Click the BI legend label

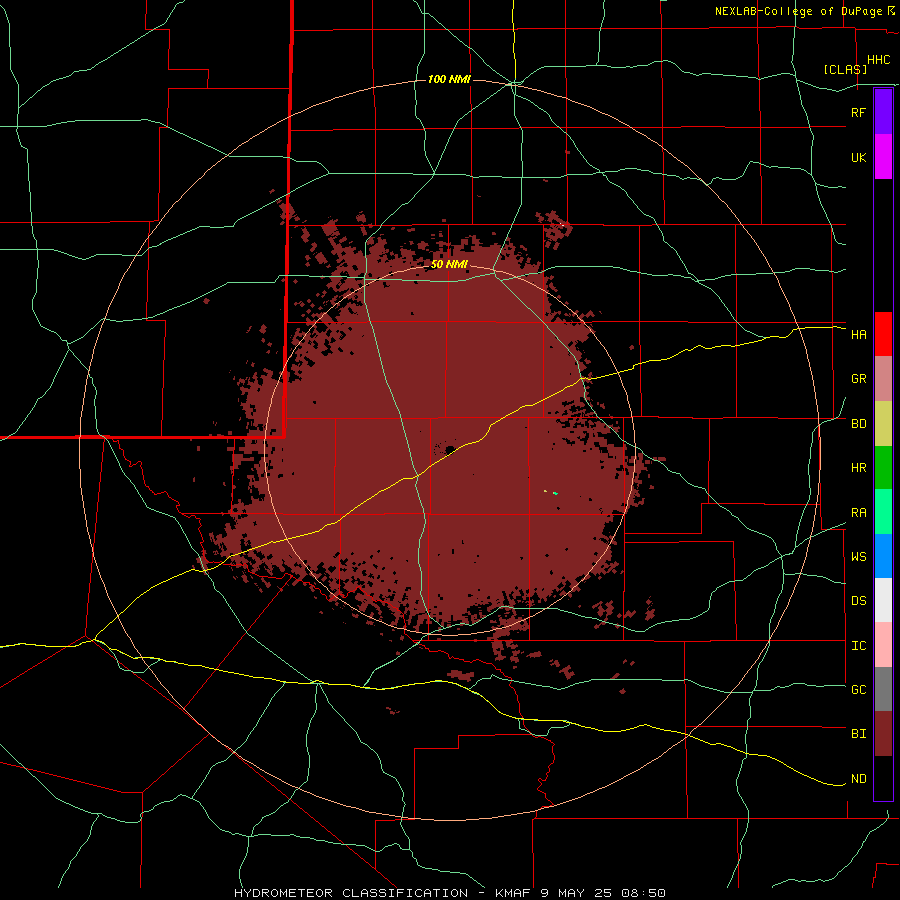858,734
